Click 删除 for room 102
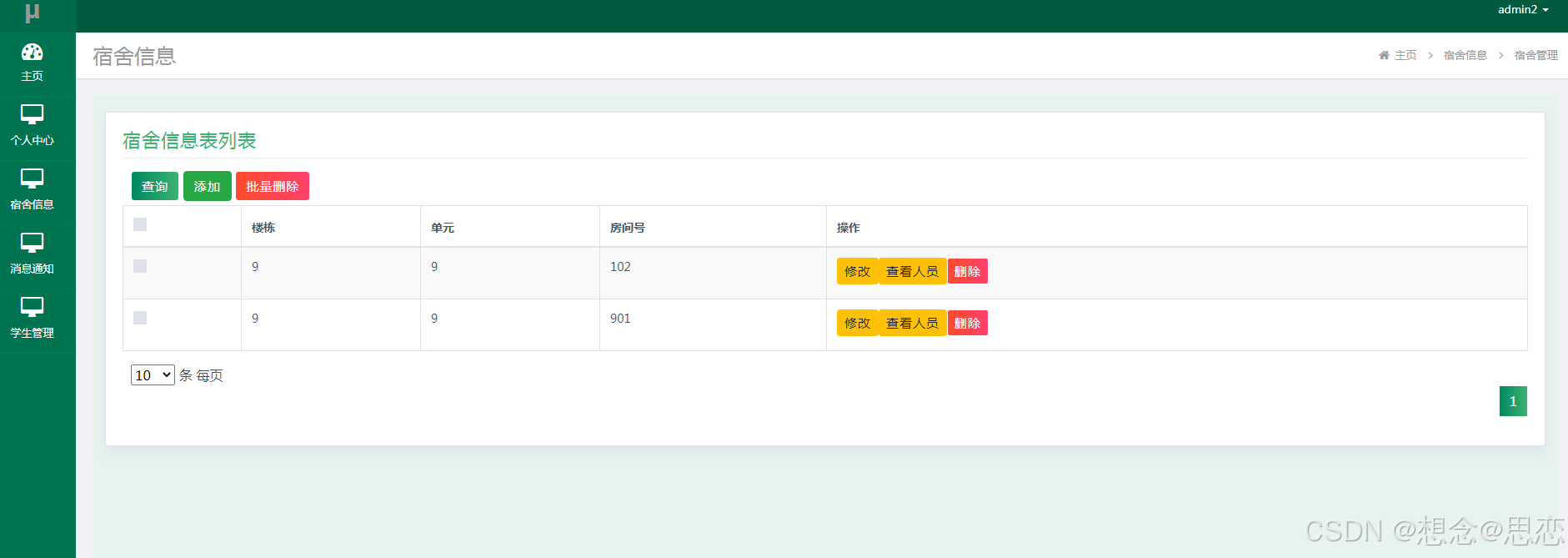This screenshot has width=1568, height=558. (967, 271)
